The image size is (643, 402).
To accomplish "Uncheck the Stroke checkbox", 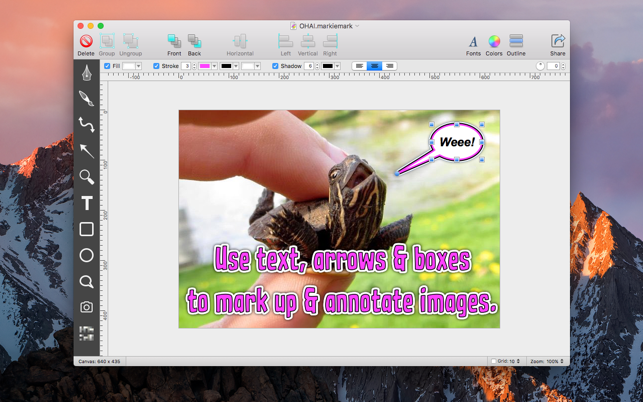I will pyautogui.click(x=156, y=66).
